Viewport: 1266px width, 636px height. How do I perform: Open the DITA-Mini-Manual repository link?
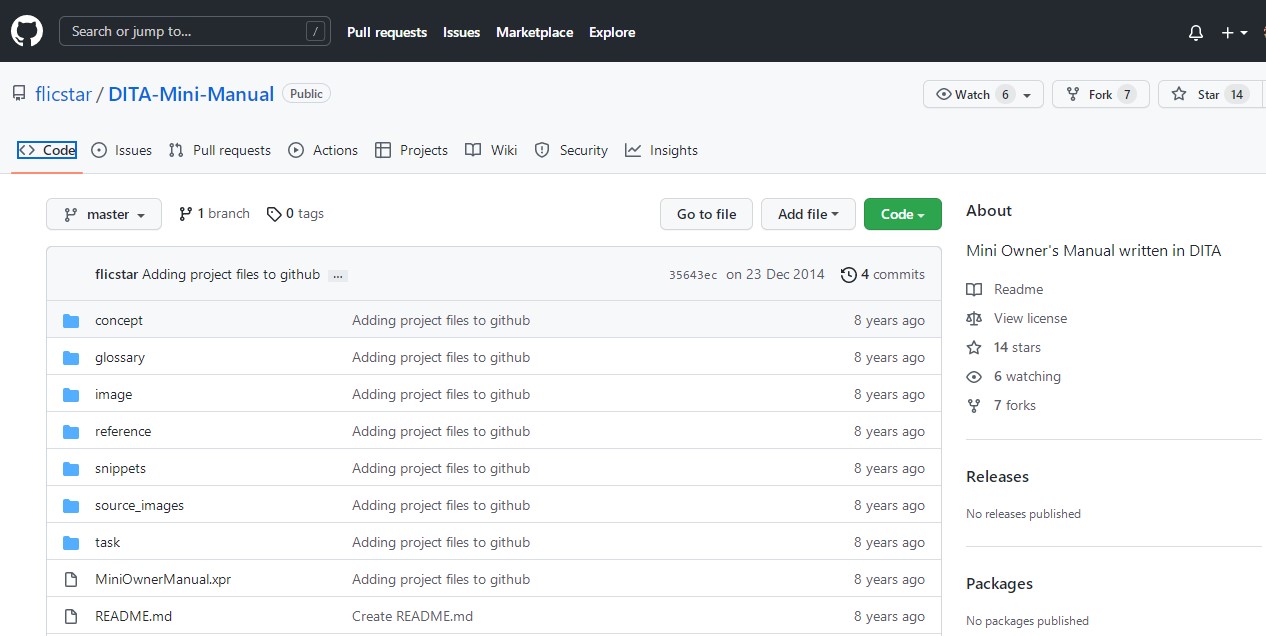(191, 94)
